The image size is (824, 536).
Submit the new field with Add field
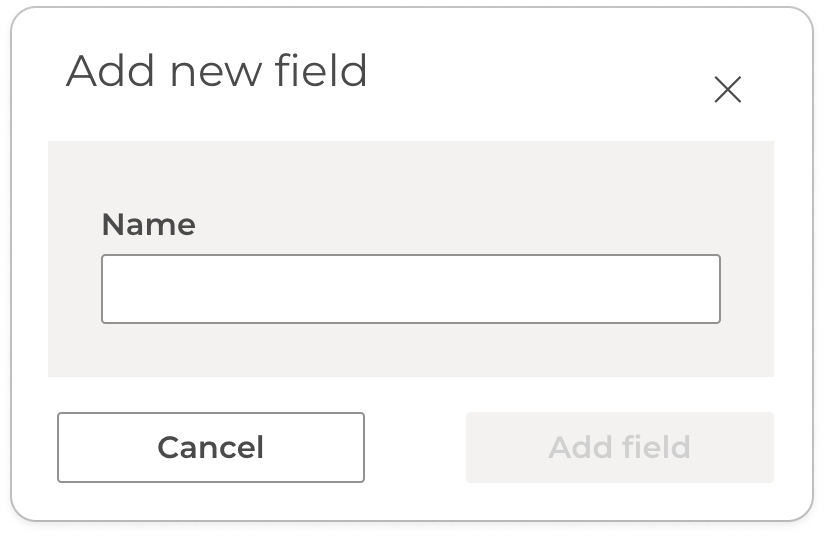[x=619, y=447]
